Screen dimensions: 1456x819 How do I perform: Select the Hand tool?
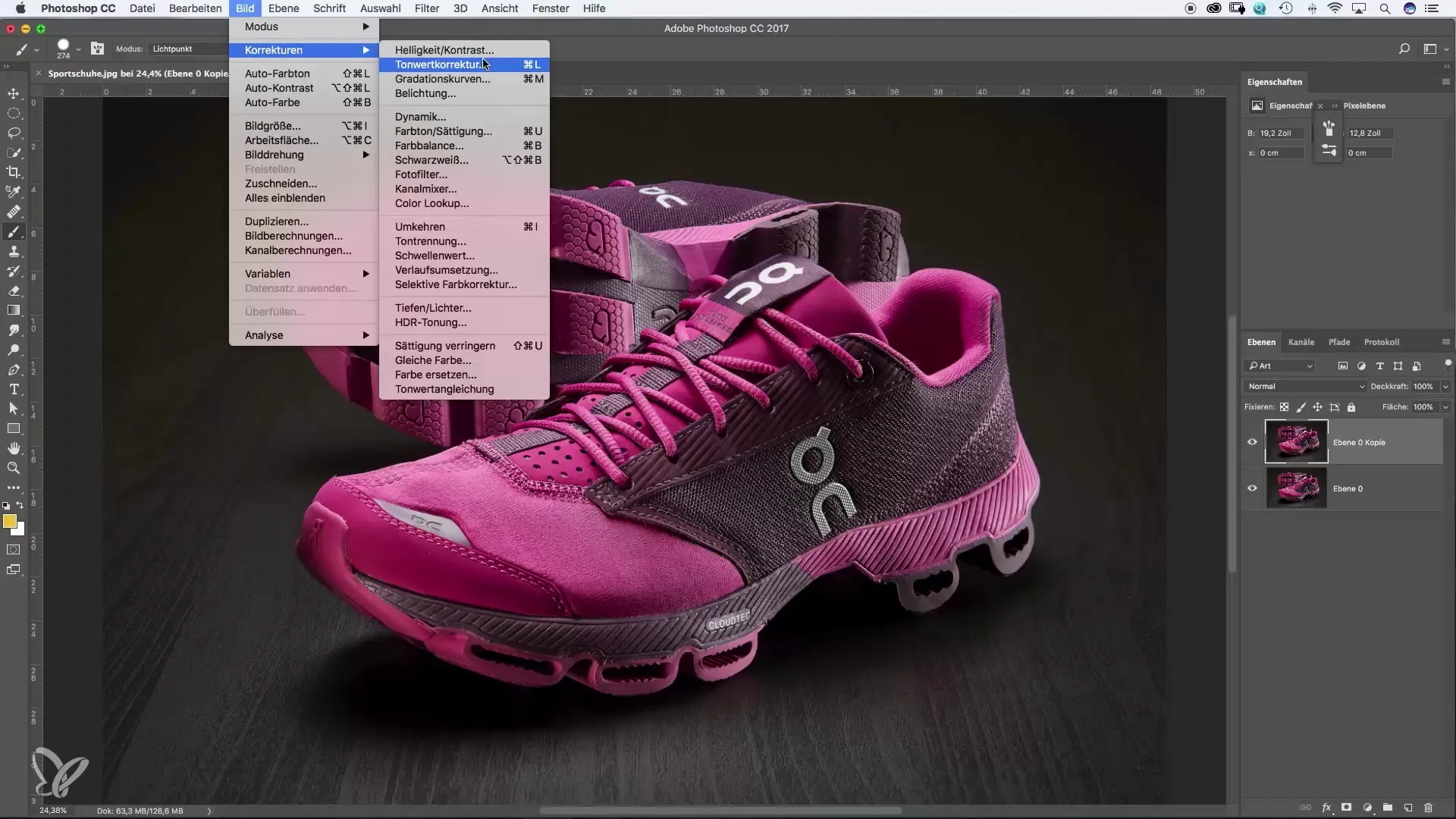(x=14, y=448)
